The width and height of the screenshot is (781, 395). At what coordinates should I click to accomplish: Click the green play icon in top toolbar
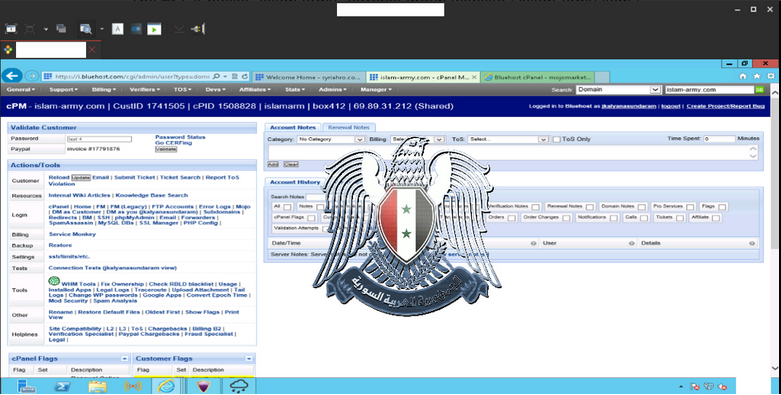[x=154, y=29]
